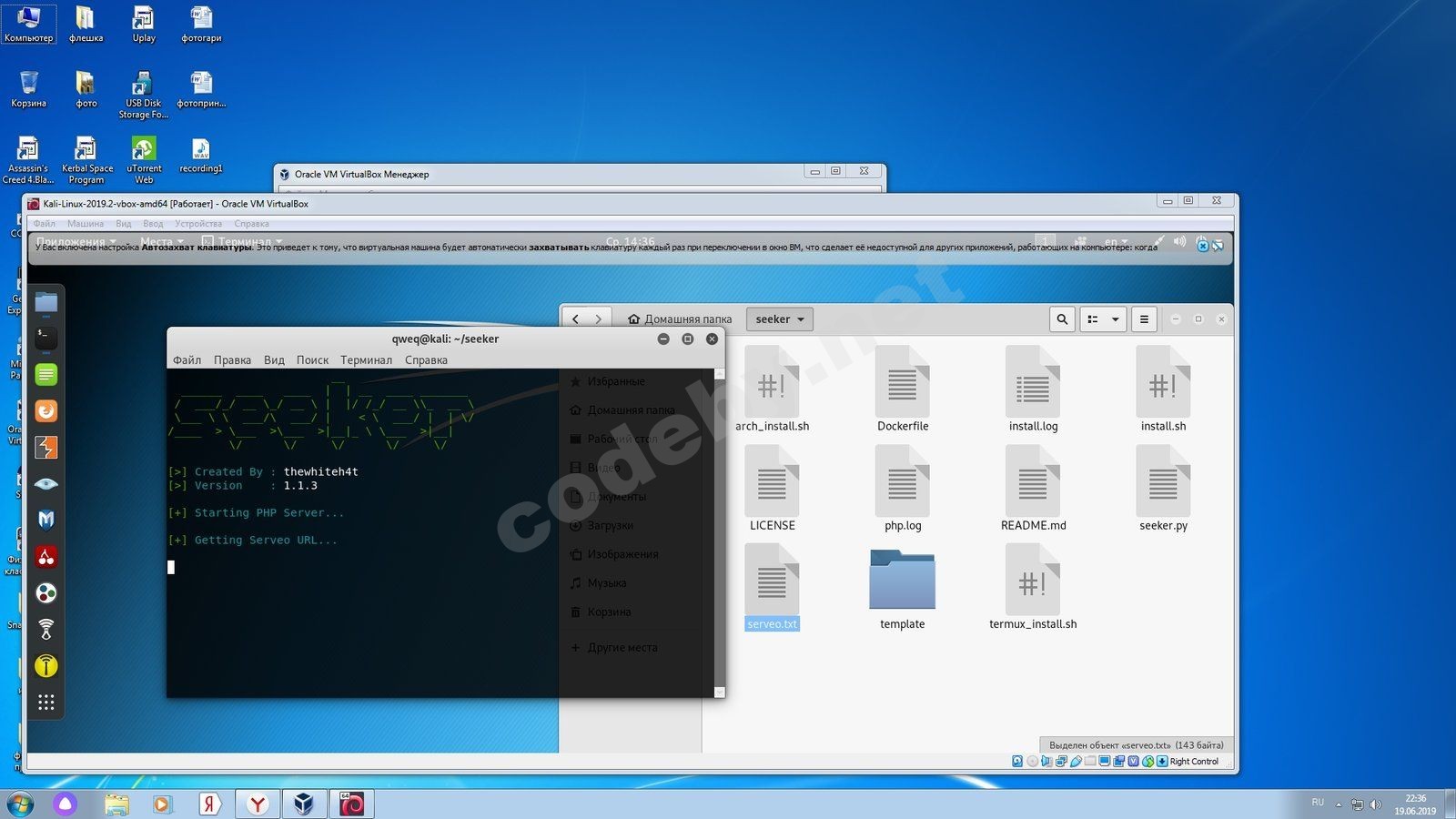Select the php.log file
The width and height of the screenshot is (1456, 819).
tap(903, 490)
